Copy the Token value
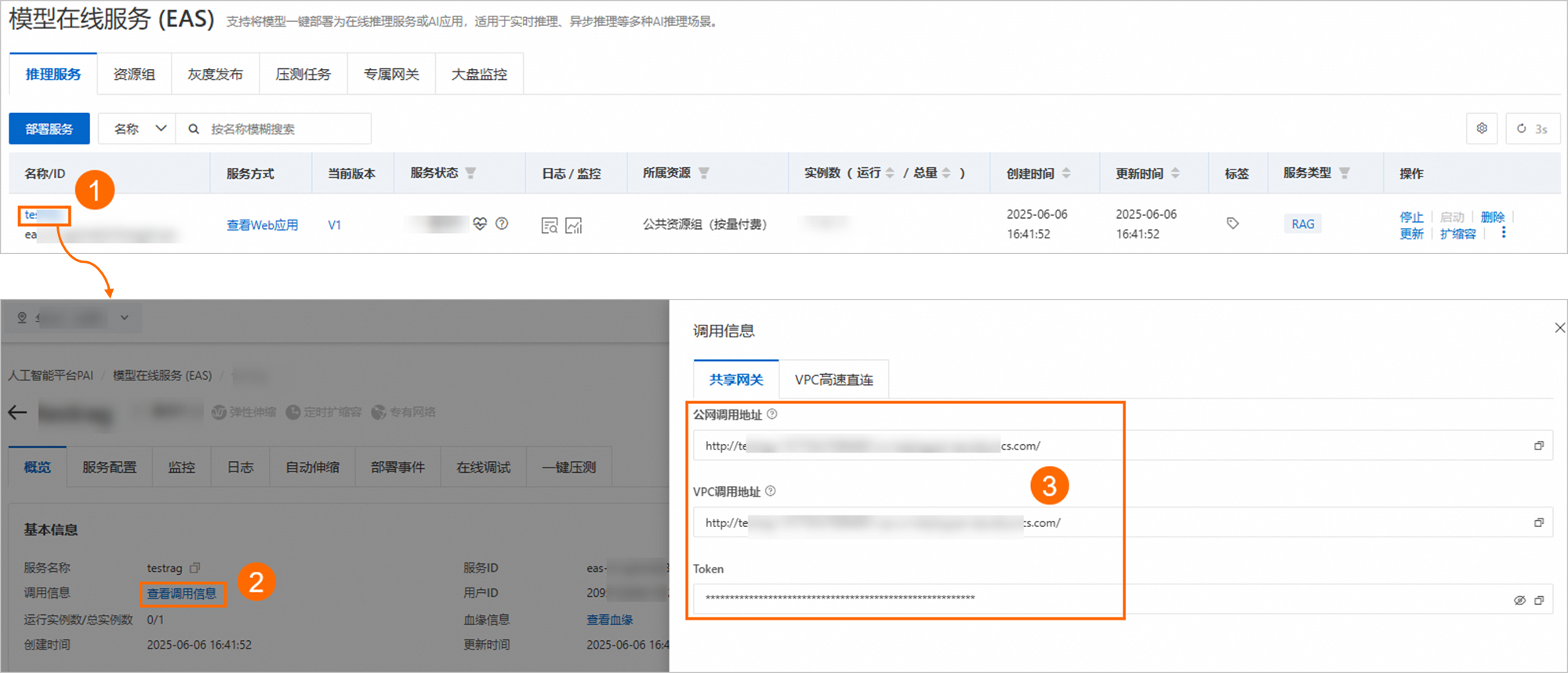This screenshot has width=1568, height=673. pyautogui.click(x=1539, y=600)
